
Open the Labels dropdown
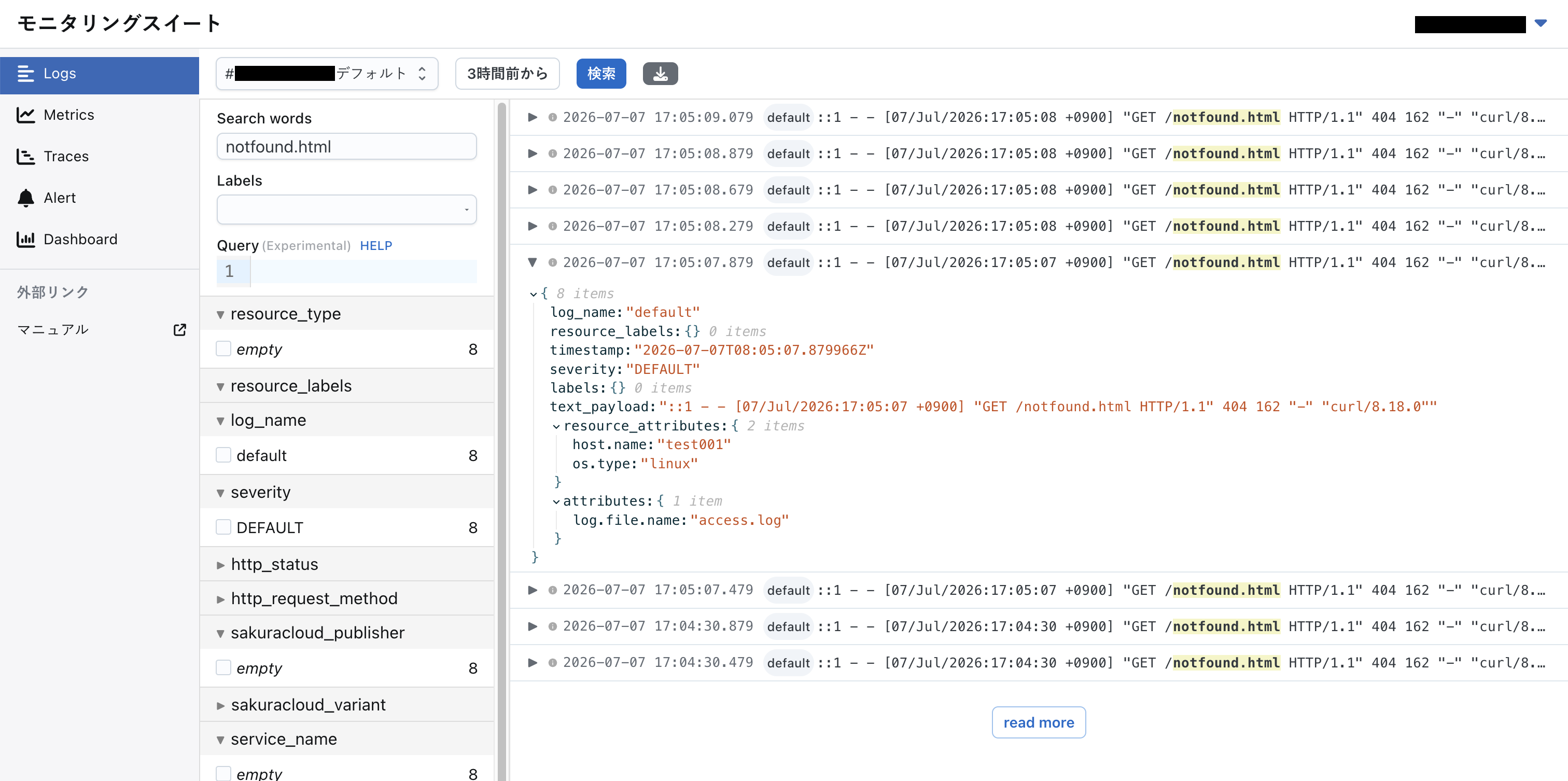[x=346, y=210]
